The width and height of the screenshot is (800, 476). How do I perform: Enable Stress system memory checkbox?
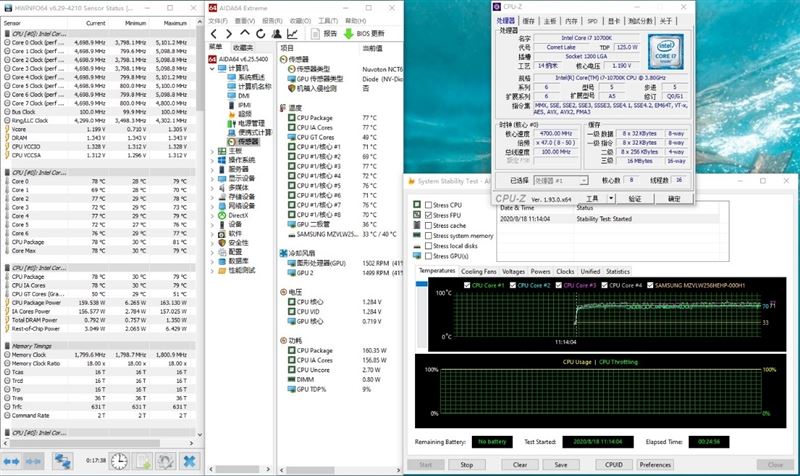tap(429, 236)
